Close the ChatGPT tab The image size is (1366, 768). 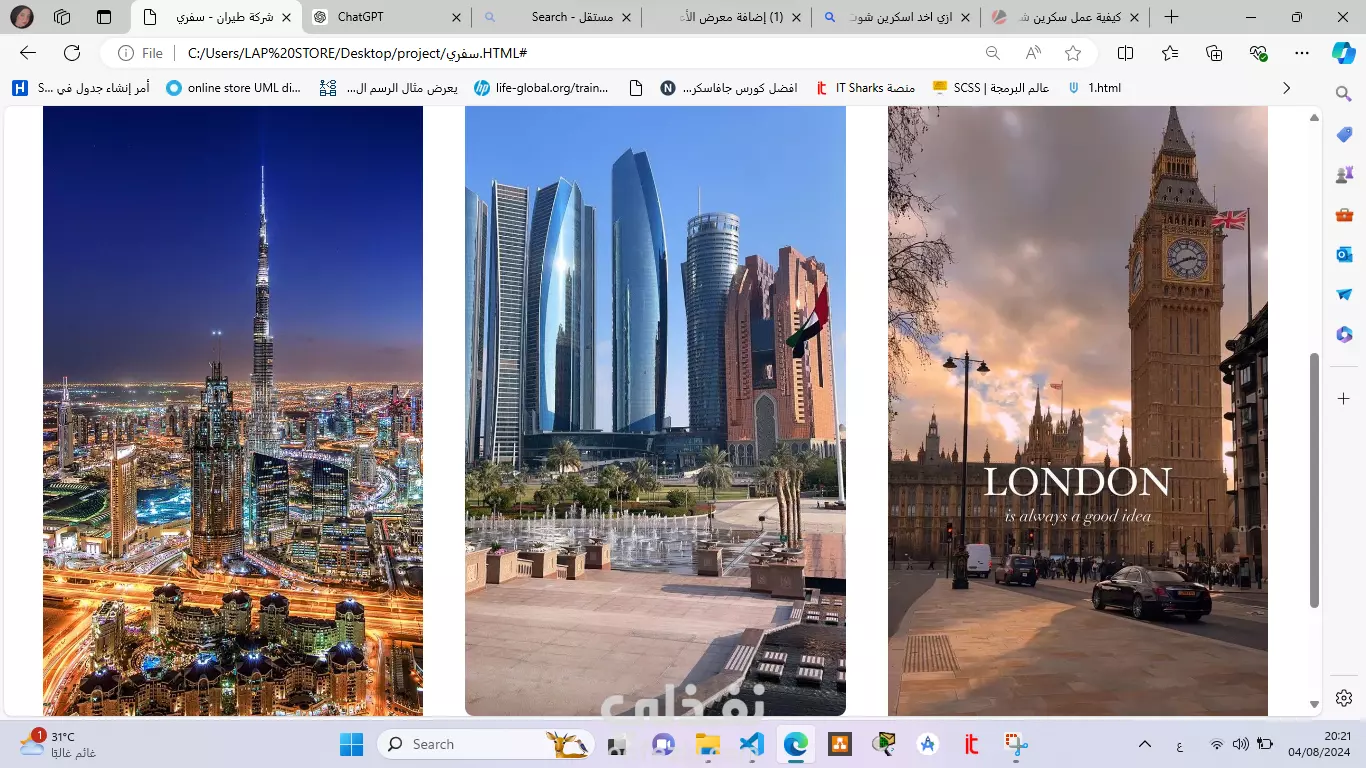point(456,17)
